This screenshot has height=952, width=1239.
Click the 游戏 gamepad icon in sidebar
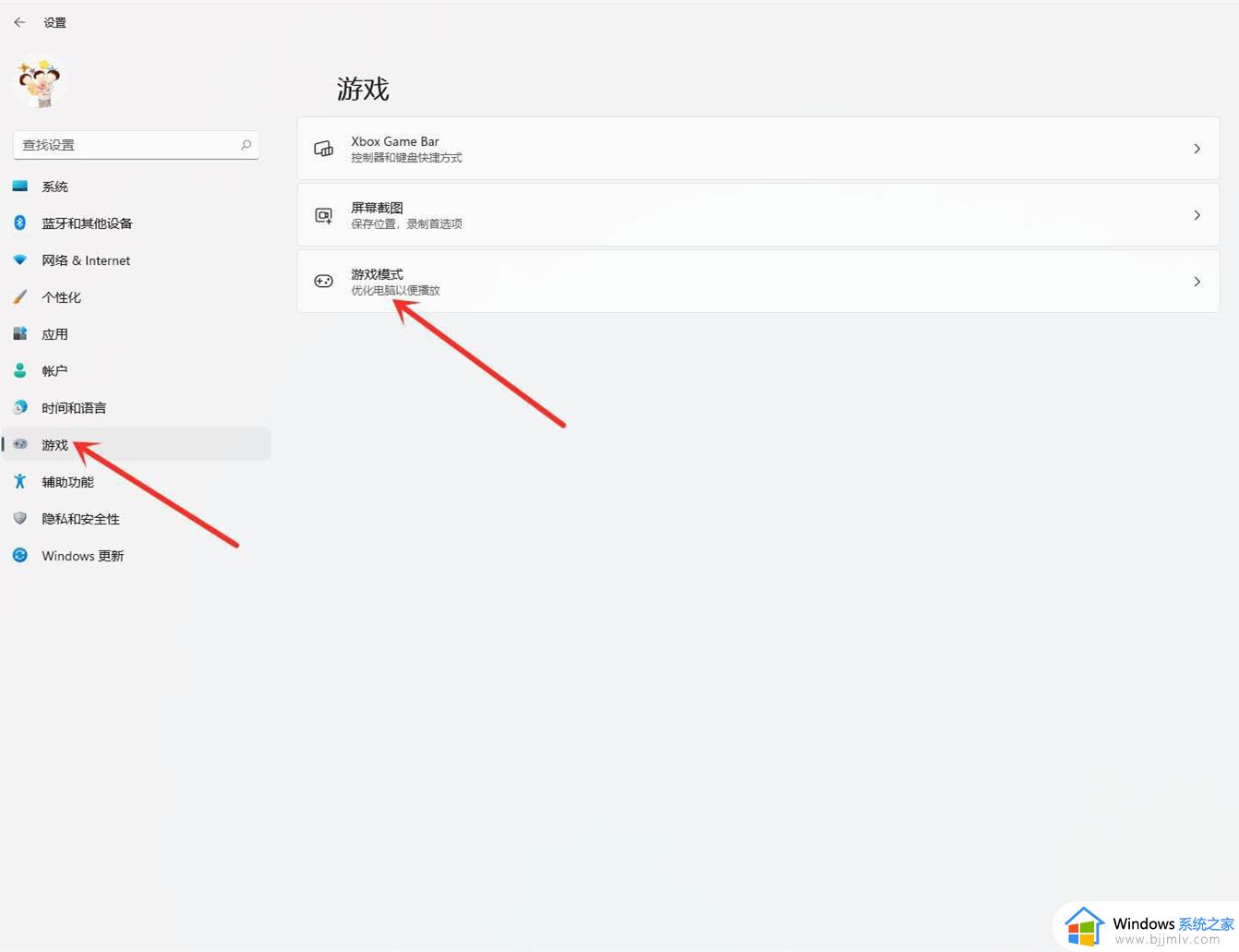20,445
